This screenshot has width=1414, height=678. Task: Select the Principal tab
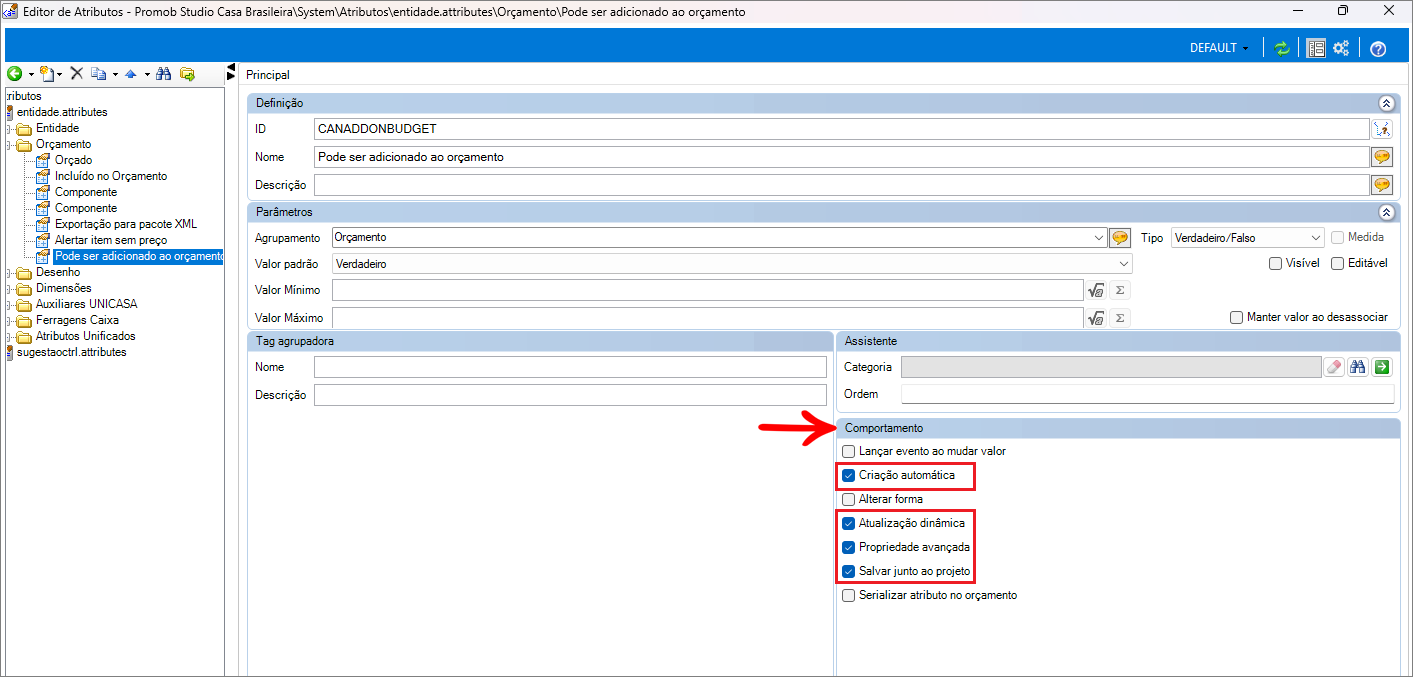(x=268, y=75)
